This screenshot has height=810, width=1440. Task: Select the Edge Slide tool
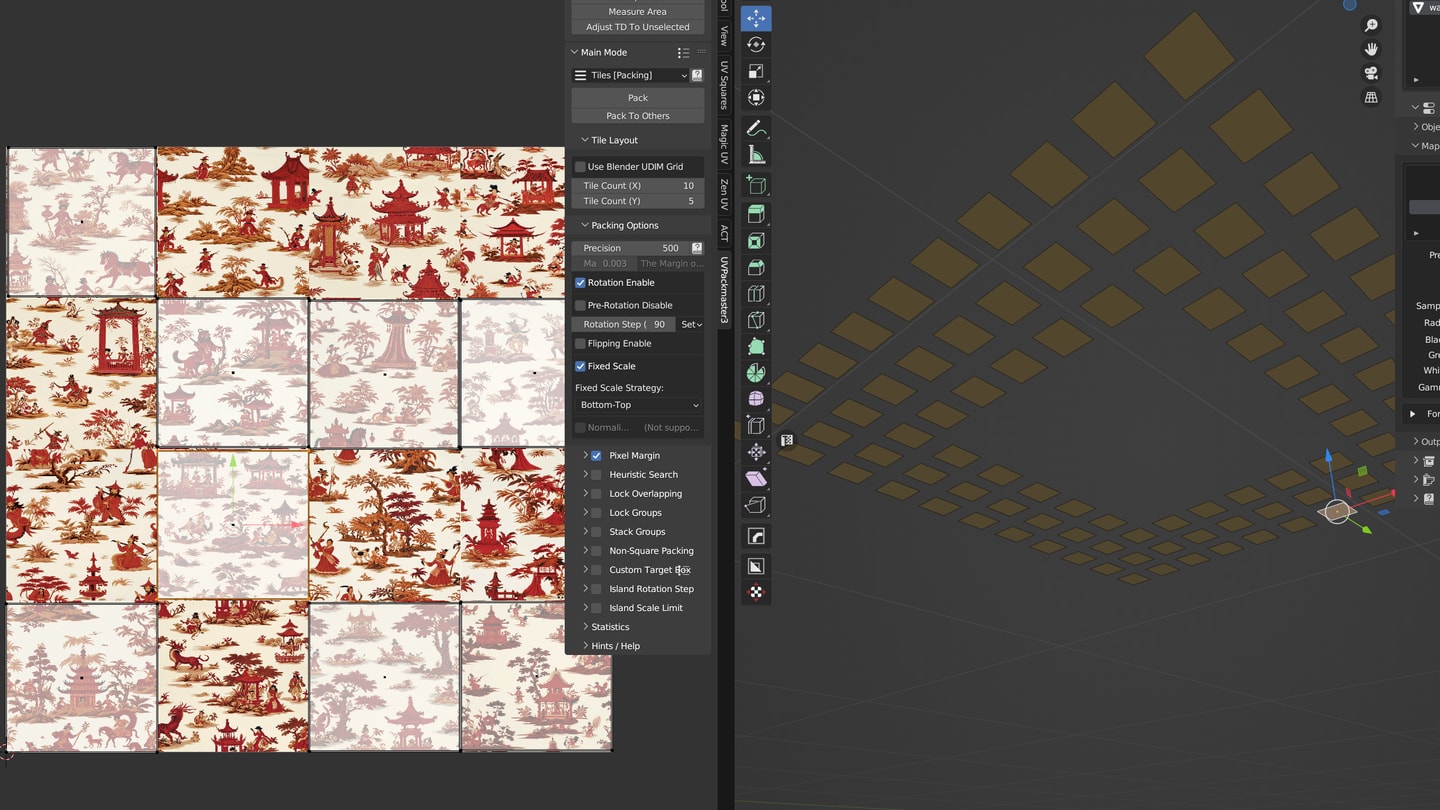point(756,426)
